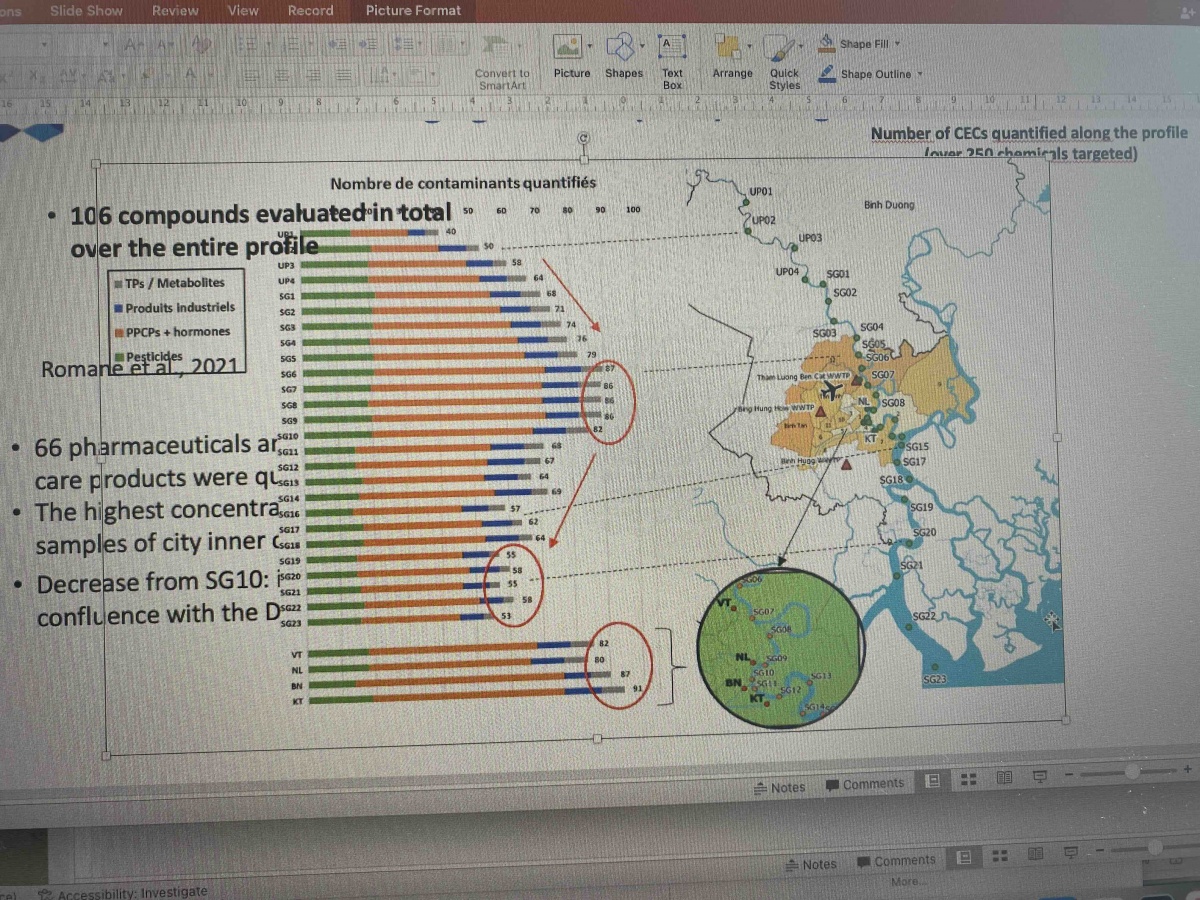Toggle Notes pane in upper status bar
The image size is (1200, 900).
pos(779,787)
